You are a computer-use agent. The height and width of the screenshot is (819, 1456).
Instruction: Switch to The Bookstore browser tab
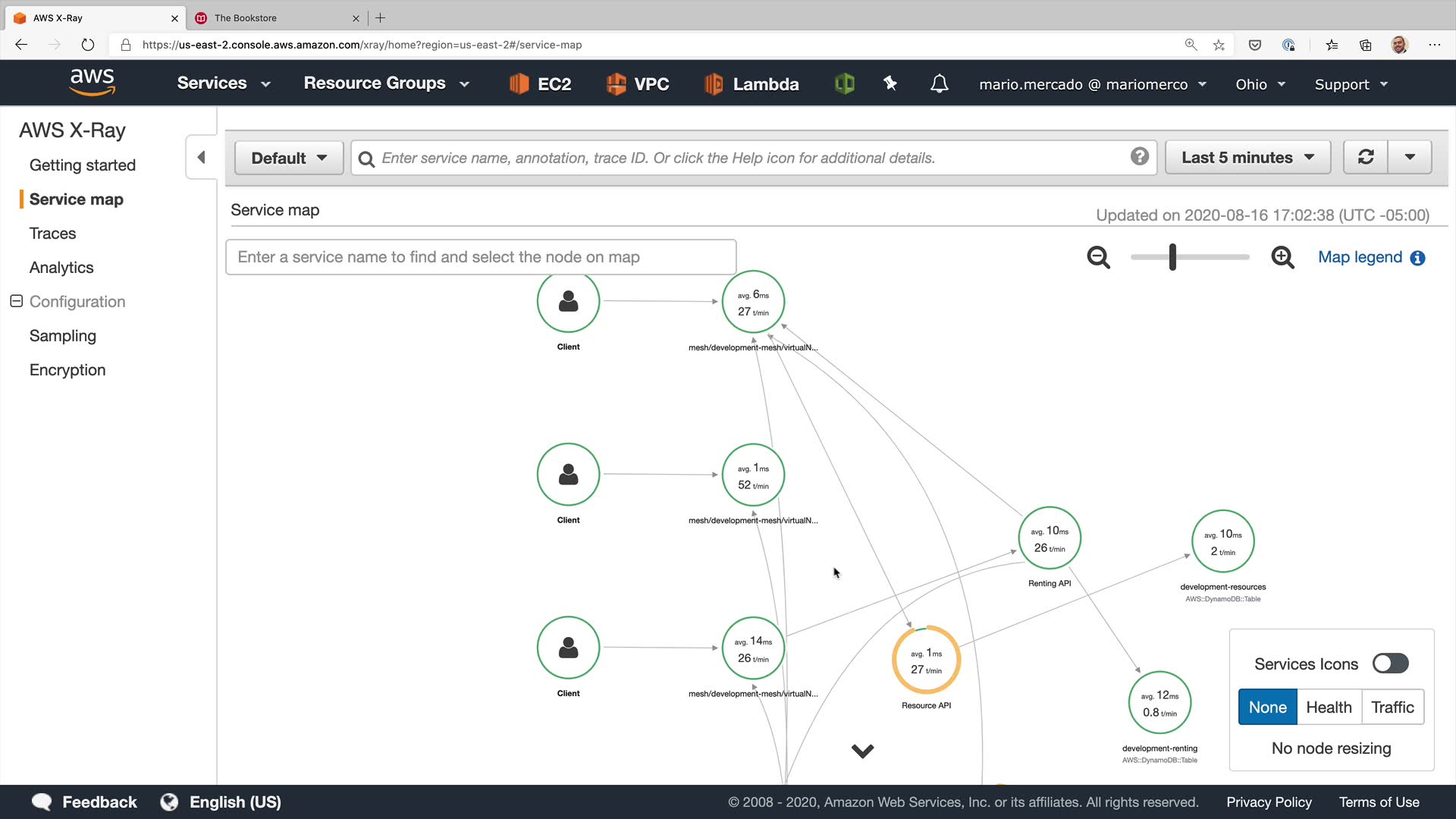tap(245, 17)
